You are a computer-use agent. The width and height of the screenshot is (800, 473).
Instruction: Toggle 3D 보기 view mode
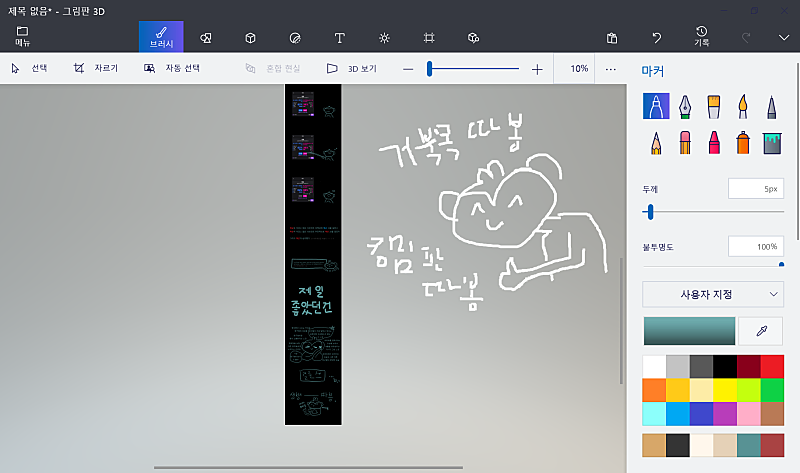pyautogui.click(x=352, y=68)
